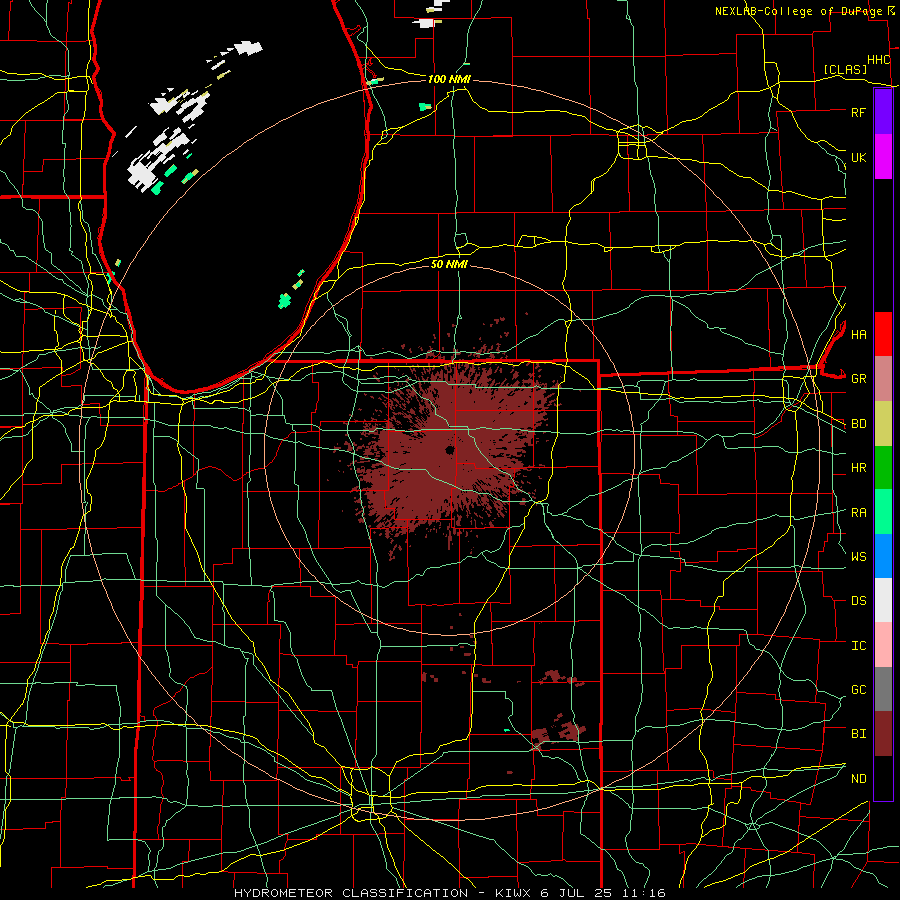Viewport: 900px width, 900px height.
Task: Click the '50 NMI' range ring label
Action: click(449, 264)
